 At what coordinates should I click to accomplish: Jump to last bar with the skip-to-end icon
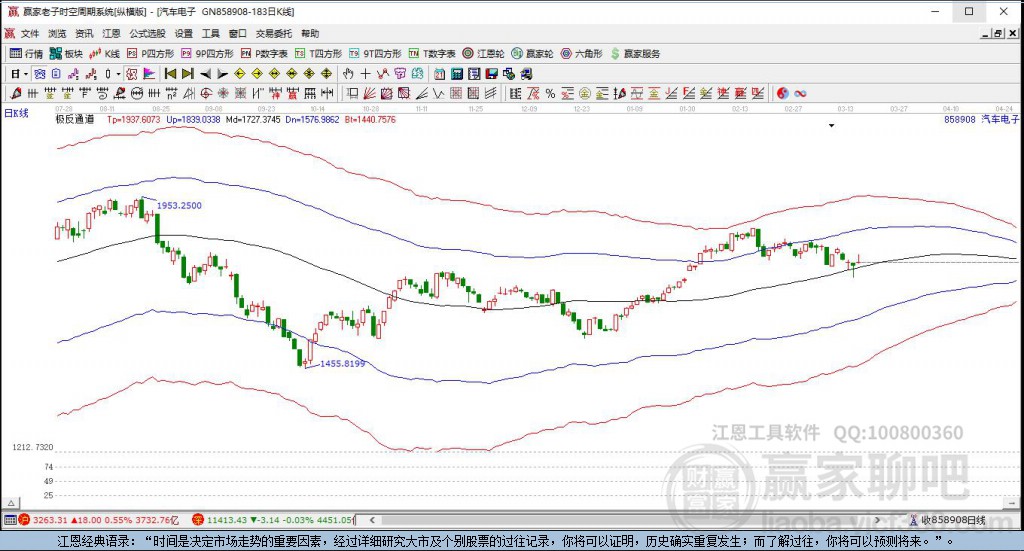187,74
